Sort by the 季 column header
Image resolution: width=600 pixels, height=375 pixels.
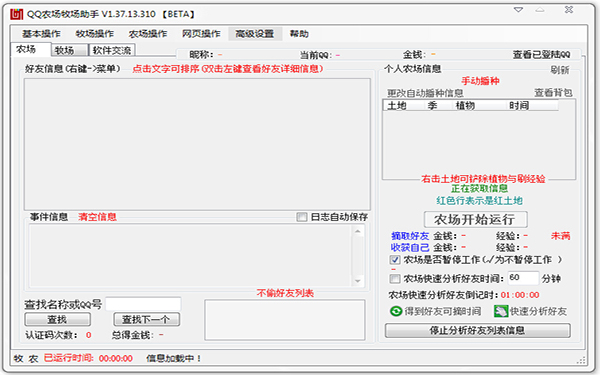pyautogui.click(x=437, y=106)
